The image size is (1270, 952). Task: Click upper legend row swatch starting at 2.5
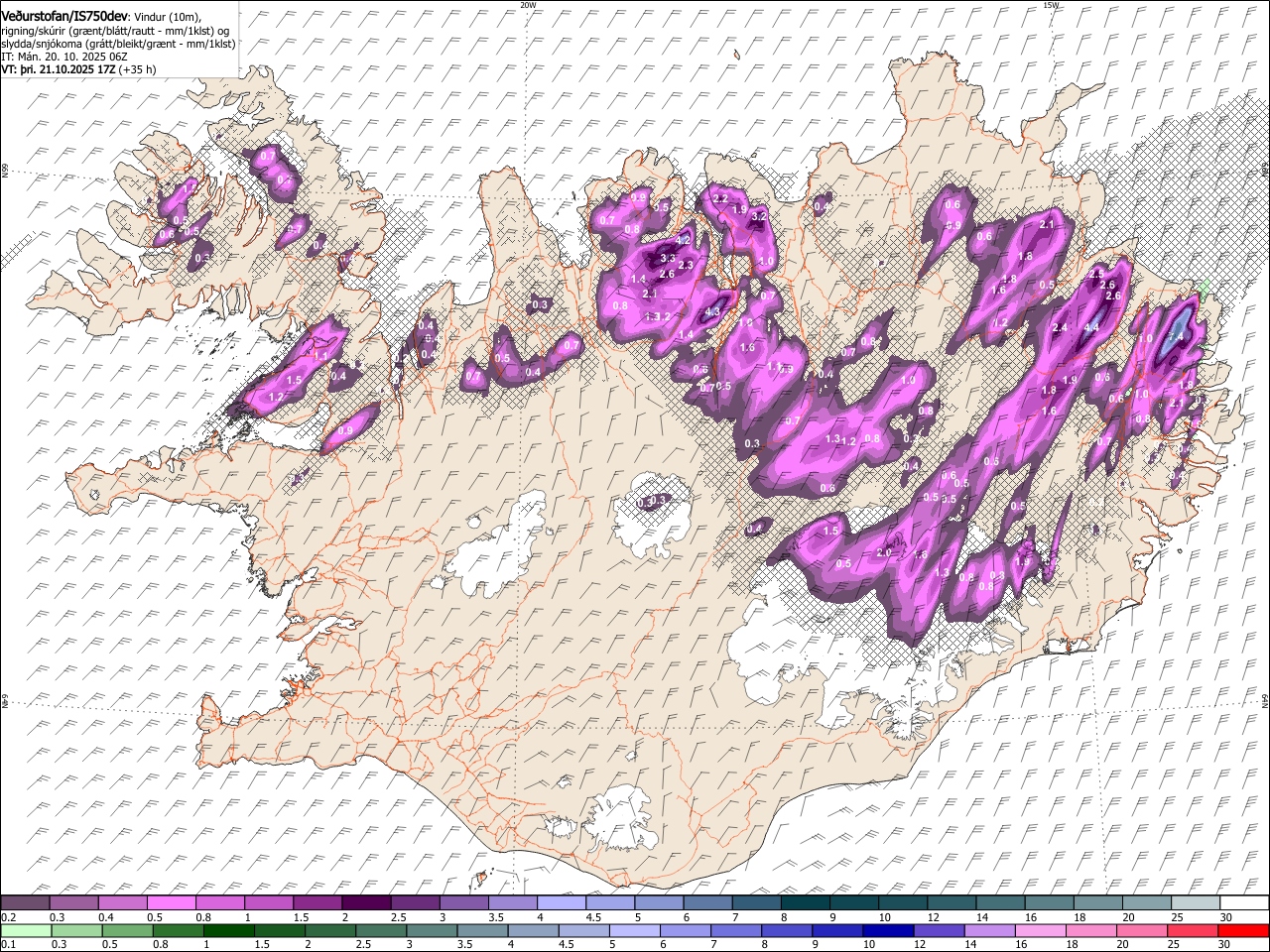point(415,903)
